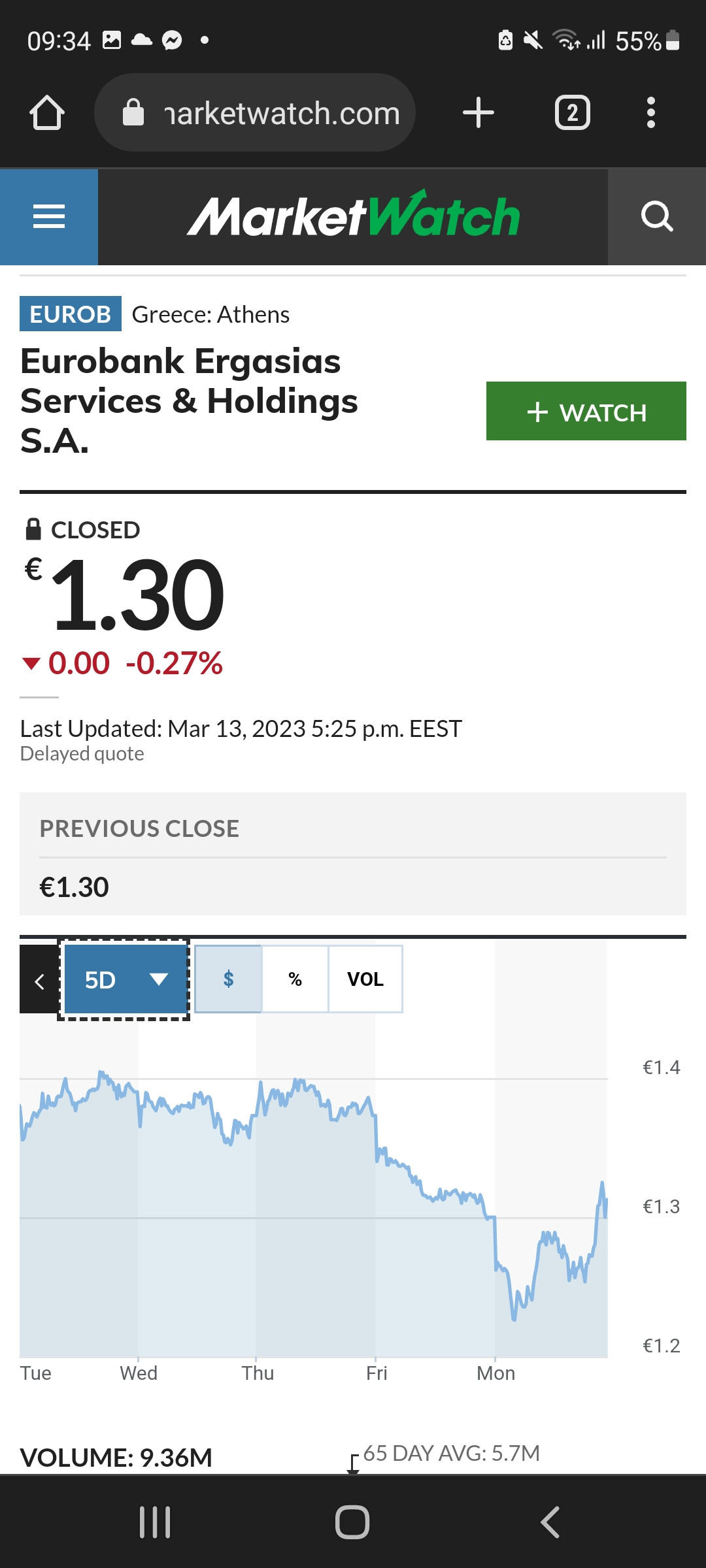Tap the Android home button
This screenshot has height=1568, width=706.
(x=352, y=1522)
